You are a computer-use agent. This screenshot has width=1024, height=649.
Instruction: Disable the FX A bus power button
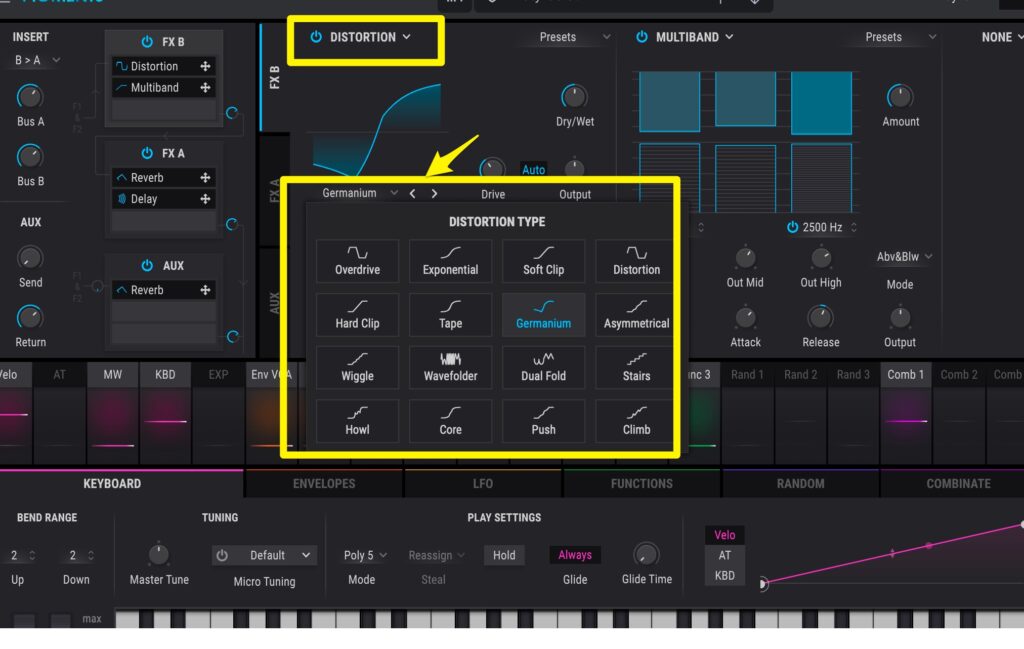pyautogui.click(x=147, y=154)
